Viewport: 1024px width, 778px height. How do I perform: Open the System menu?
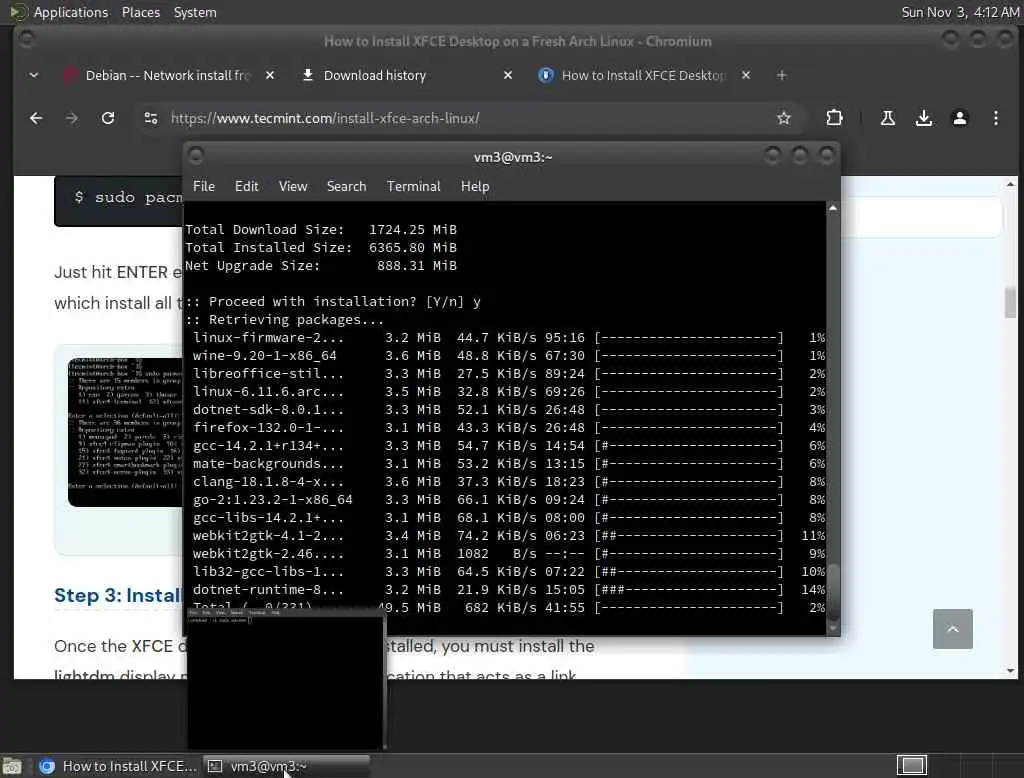195,12
